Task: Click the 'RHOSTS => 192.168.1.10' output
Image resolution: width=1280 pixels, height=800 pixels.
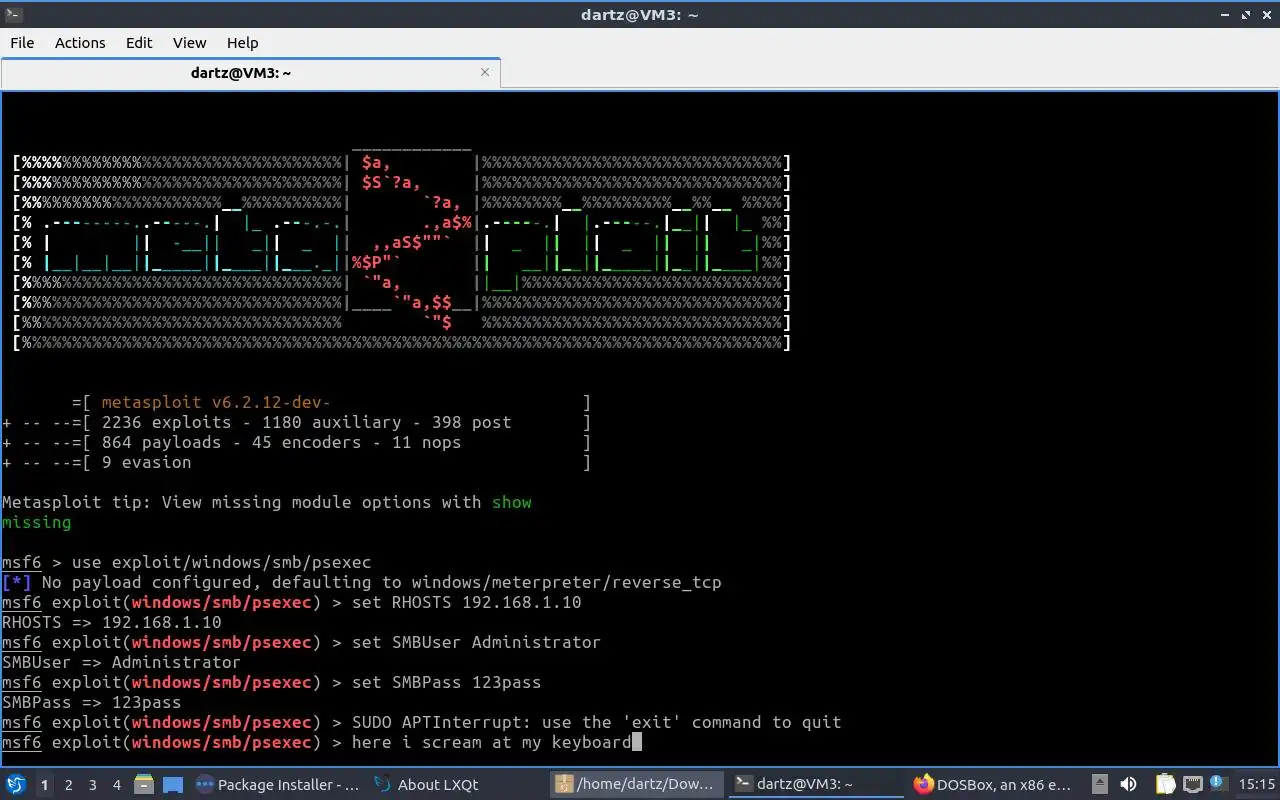Action: coord(111,622)
